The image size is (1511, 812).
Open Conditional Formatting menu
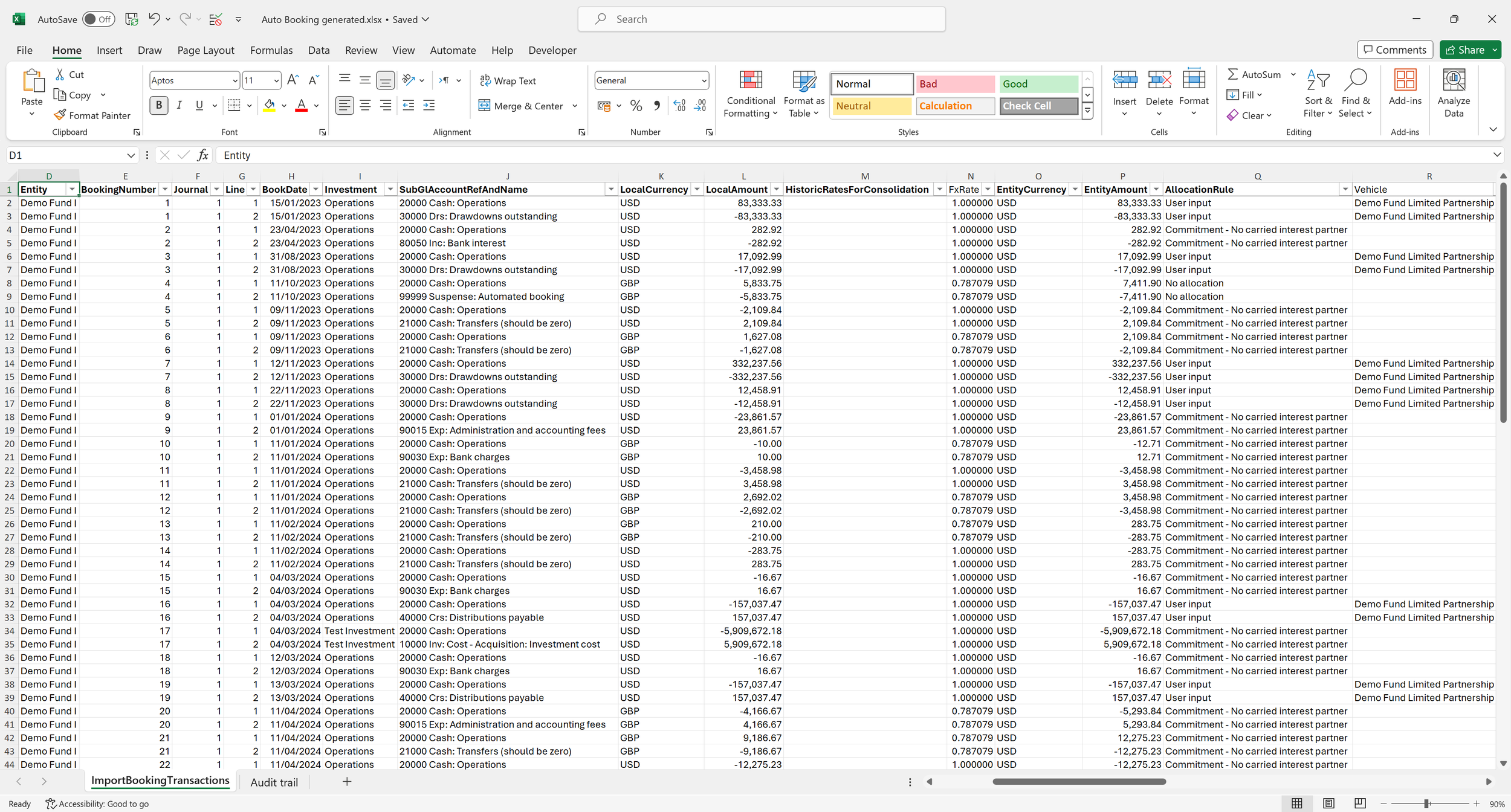pos(750,94)
